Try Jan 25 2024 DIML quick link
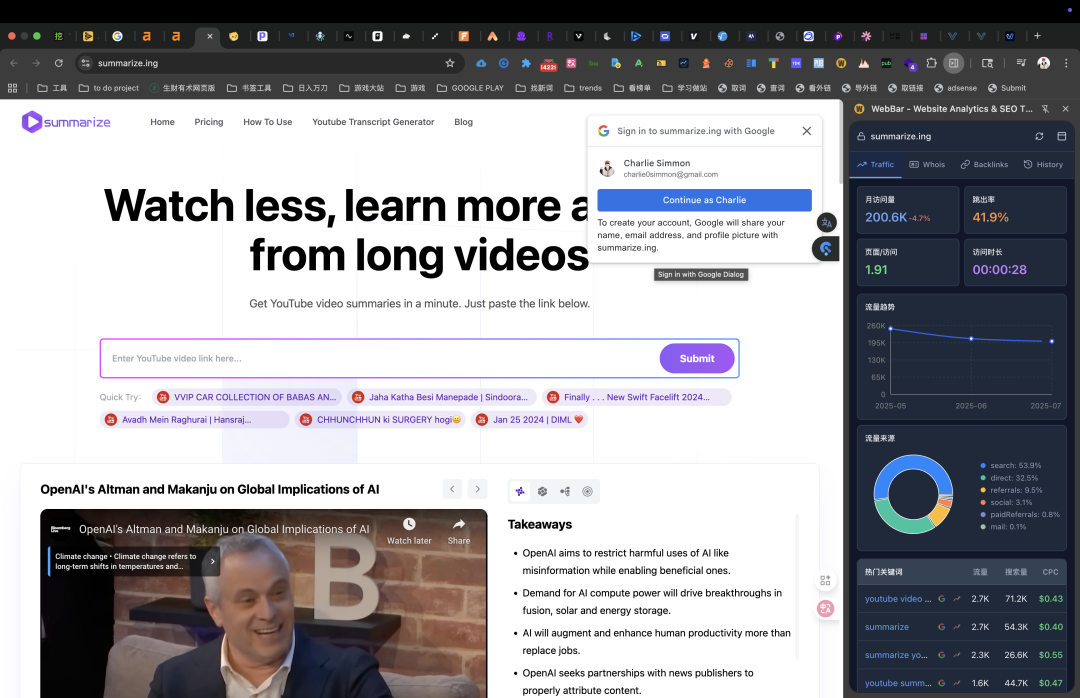The image size is (1080, 698). (x=529, y=420)
